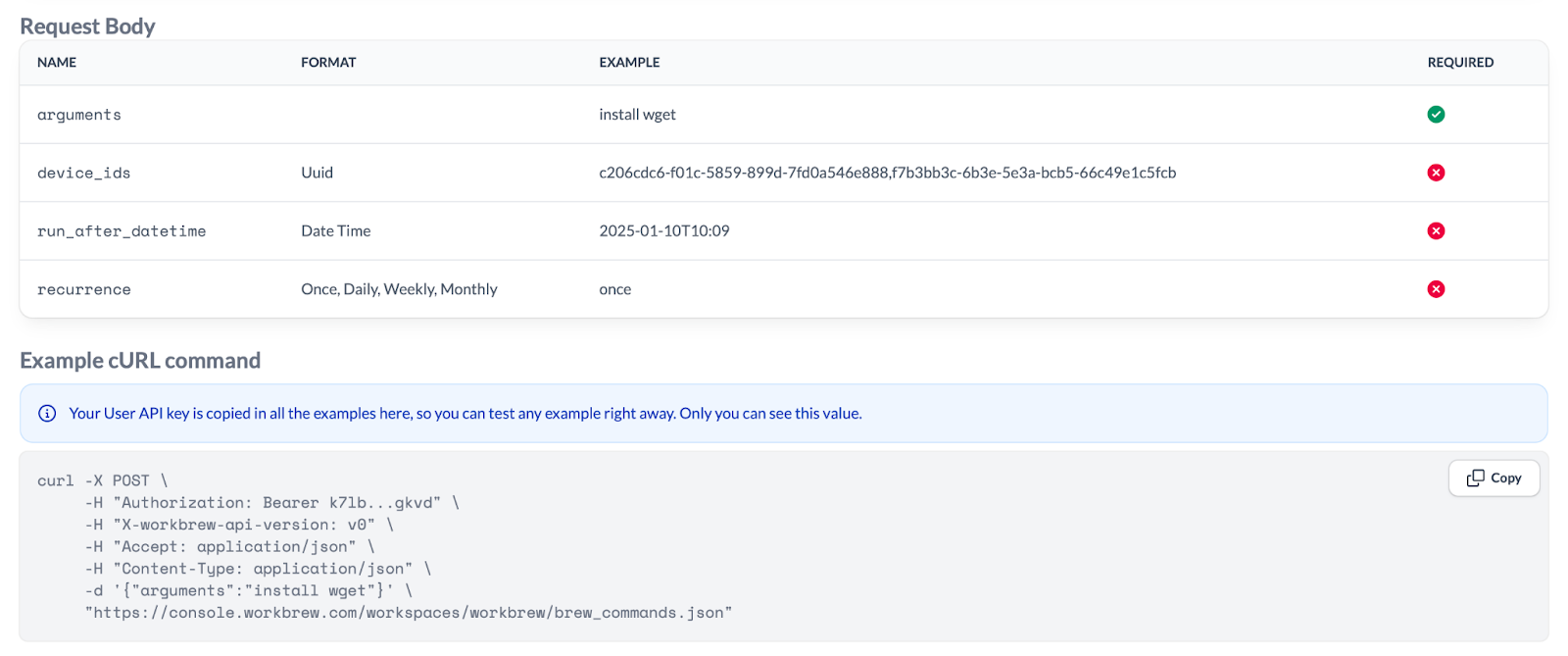This screenshot has height=656, width=1568.
Task: Click the red X icon for recurrence
Action: click(x=1436, y=289)
